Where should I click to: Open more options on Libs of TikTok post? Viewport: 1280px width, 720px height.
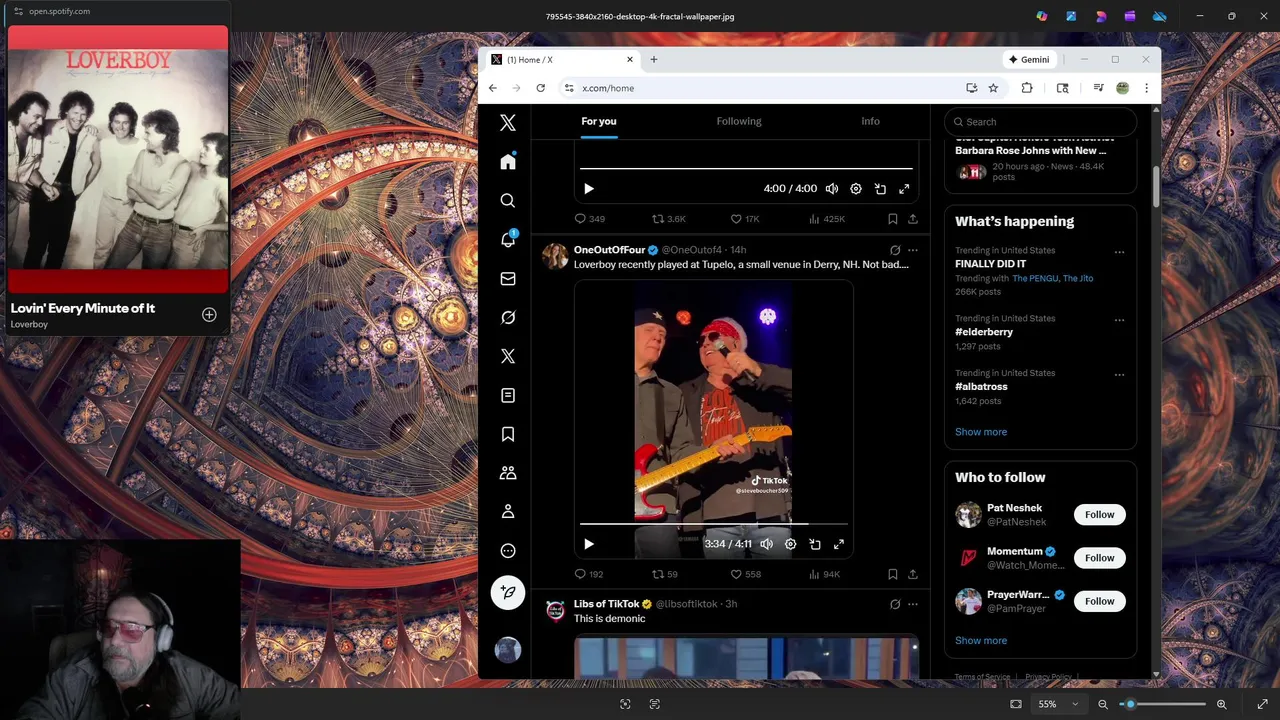click(913, 604)
